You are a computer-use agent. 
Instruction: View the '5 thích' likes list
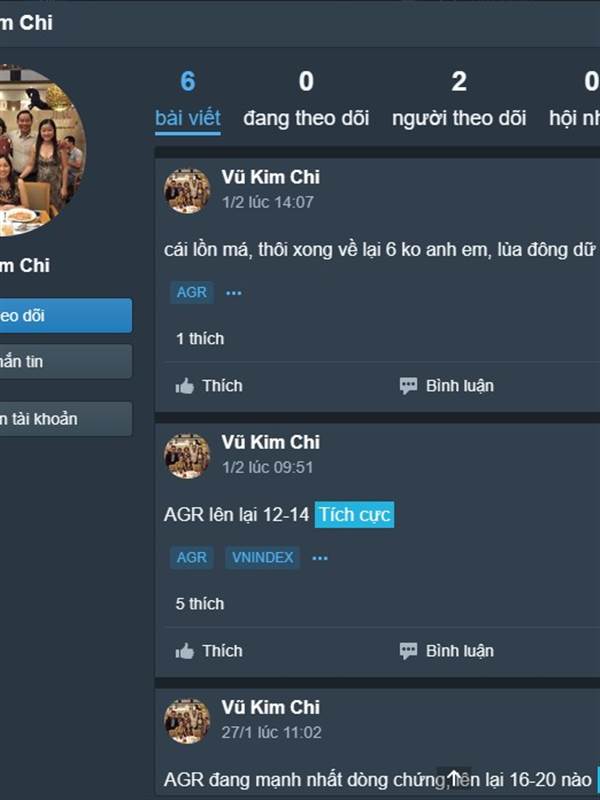click(199, 604)
